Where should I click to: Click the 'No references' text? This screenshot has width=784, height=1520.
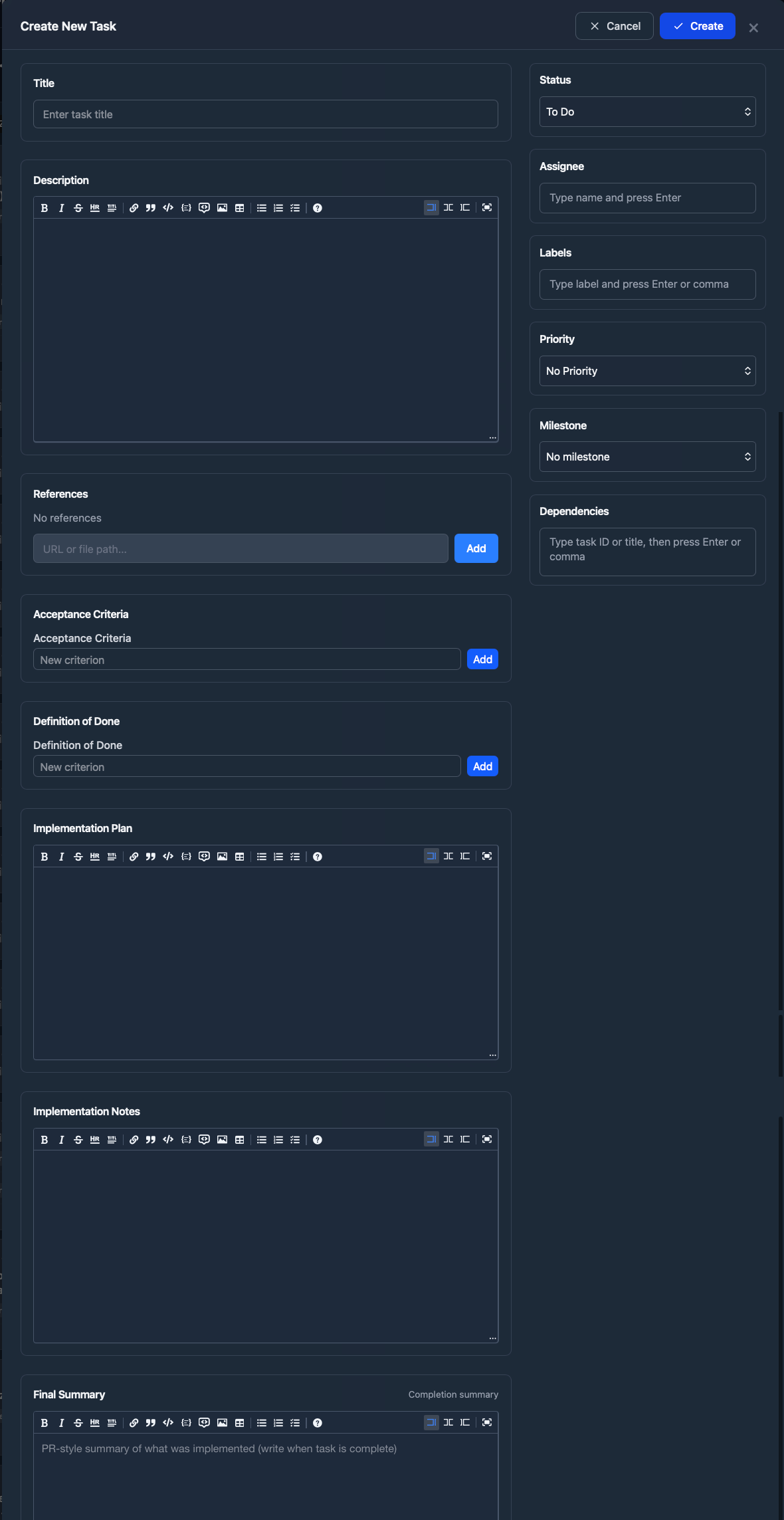67,518
